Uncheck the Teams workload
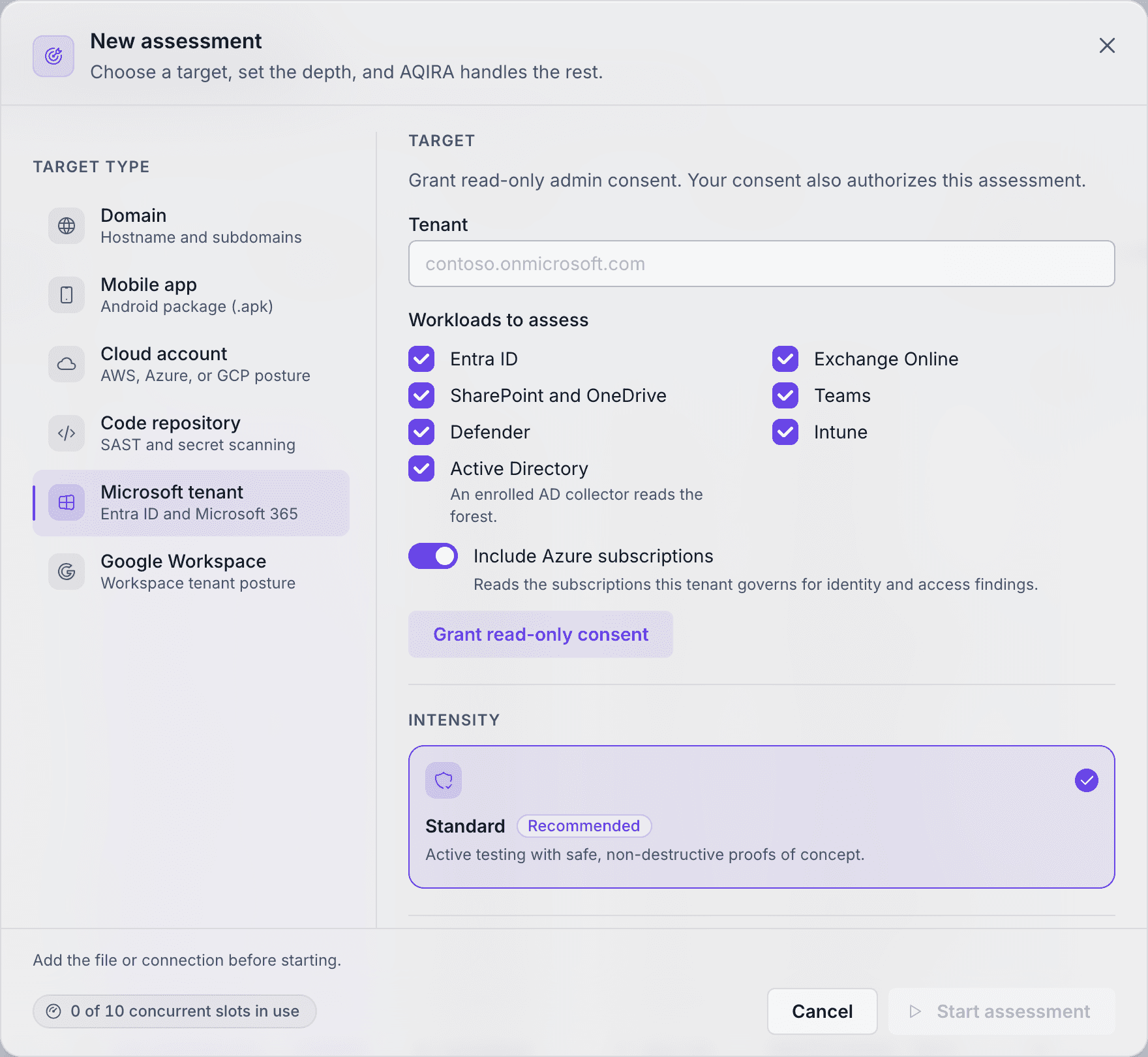1148x1057 pixels. [x=785, y=395]
